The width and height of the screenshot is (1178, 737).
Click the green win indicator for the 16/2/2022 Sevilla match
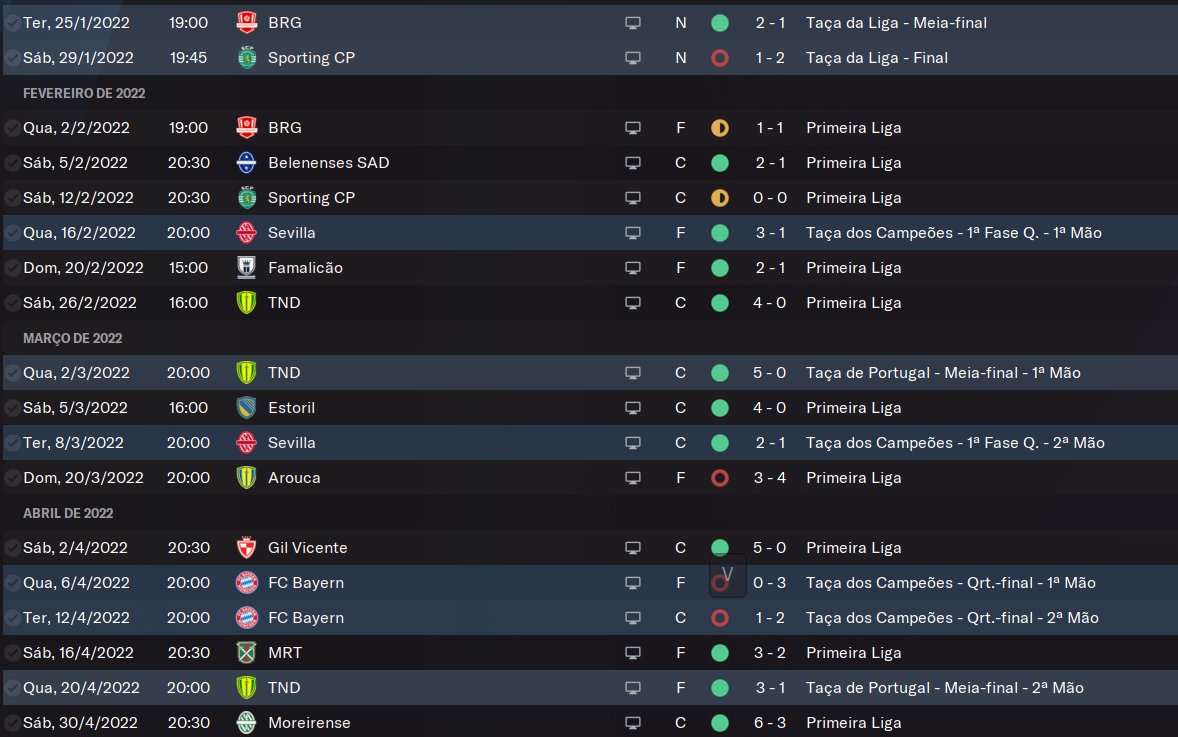(x=719, y=233)
